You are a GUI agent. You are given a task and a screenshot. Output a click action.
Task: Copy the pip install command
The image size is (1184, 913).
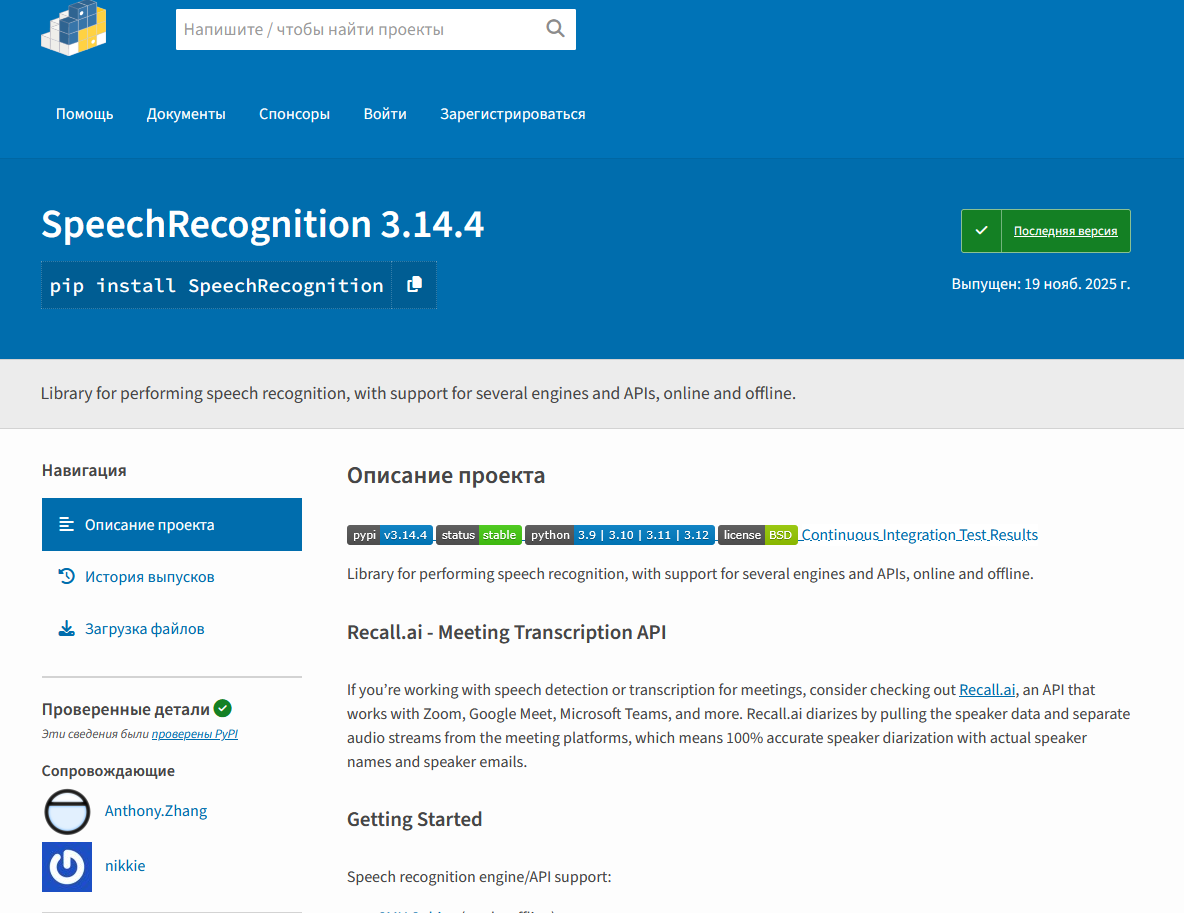coord(414,285)
